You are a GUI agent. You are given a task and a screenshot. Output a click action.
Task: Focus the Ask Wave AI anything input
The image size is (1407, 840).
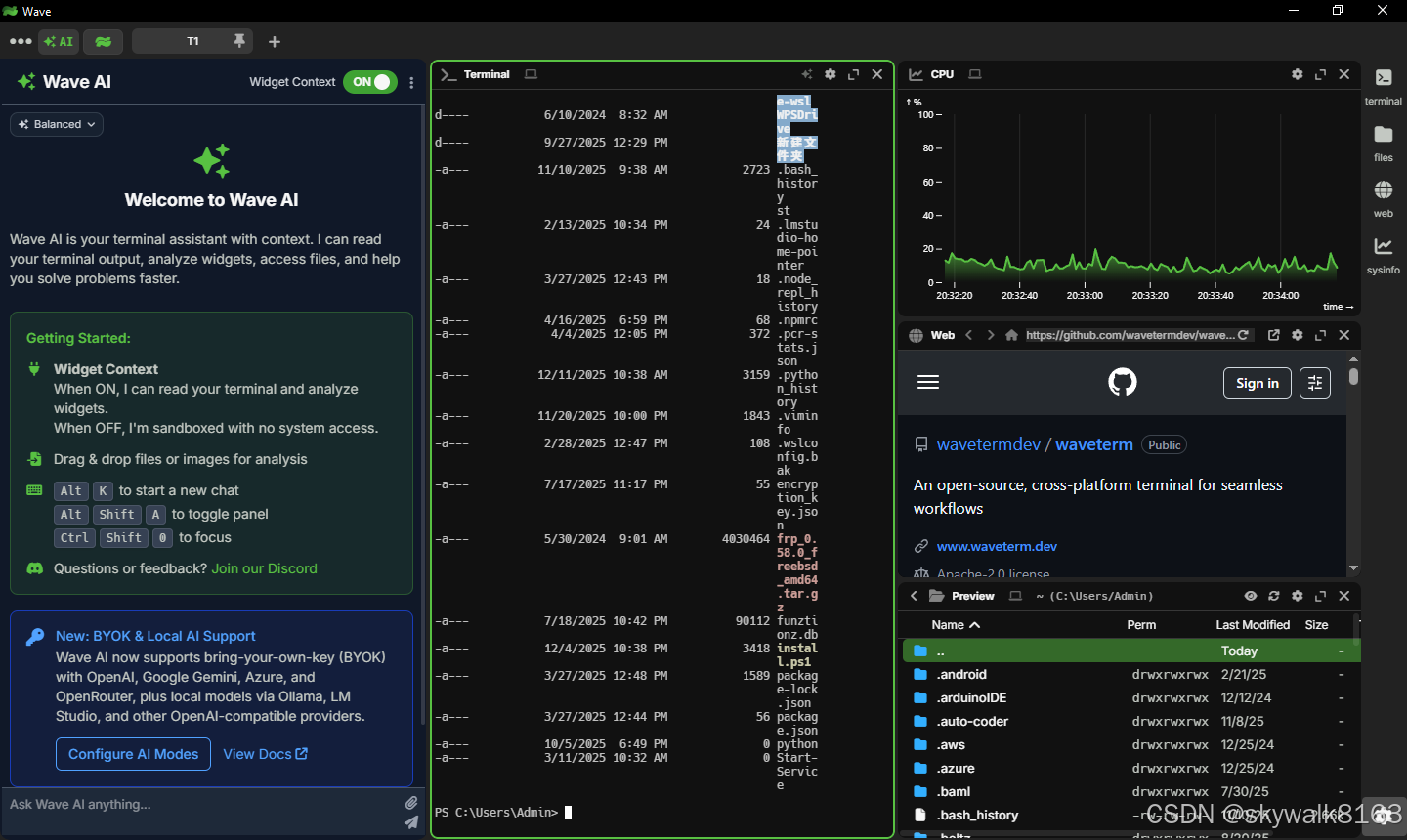(x=200, y=805)
